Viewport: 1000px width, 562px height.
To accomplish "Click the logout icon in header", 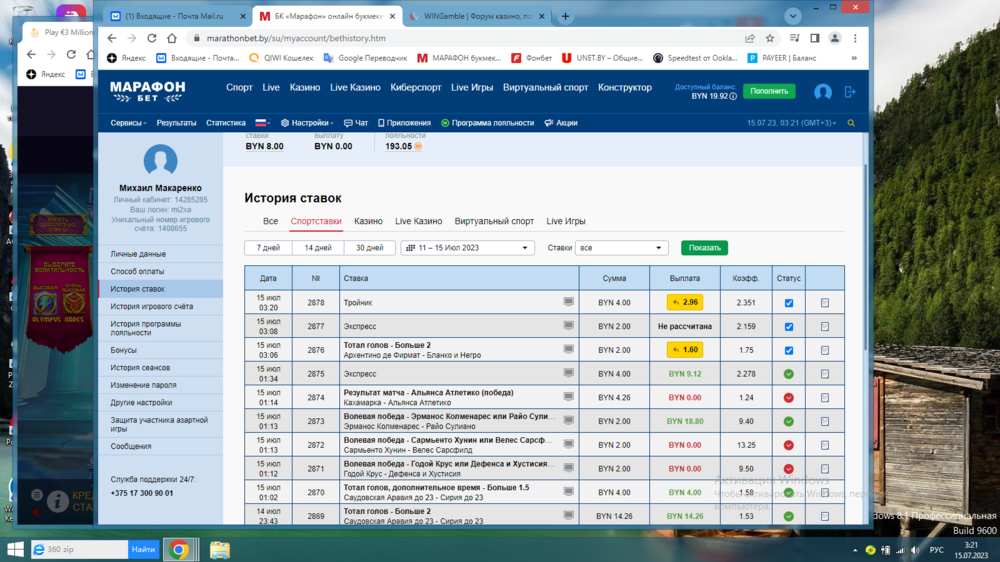I will click(850, 92).
